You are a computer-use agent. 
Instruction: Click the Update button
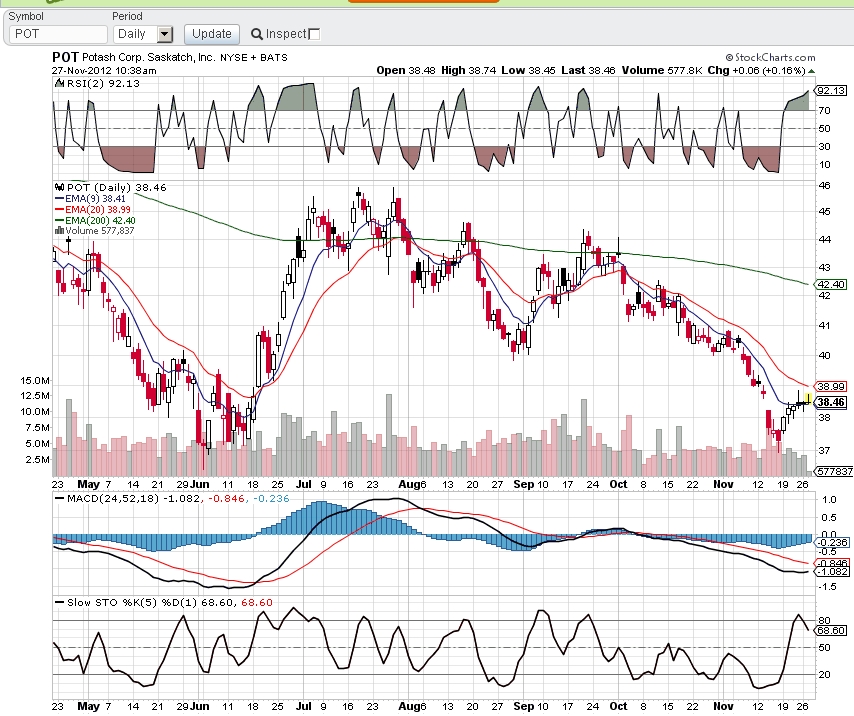(x=212, y=34)
